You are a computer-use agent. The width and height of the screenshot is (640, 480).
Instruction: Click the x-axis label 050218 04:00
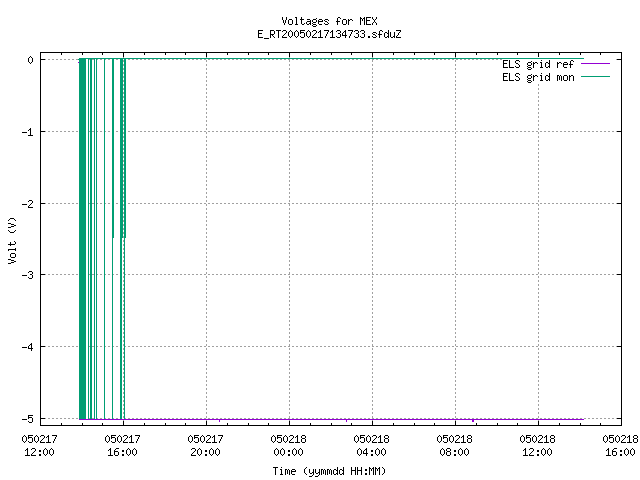click(371, 446)
